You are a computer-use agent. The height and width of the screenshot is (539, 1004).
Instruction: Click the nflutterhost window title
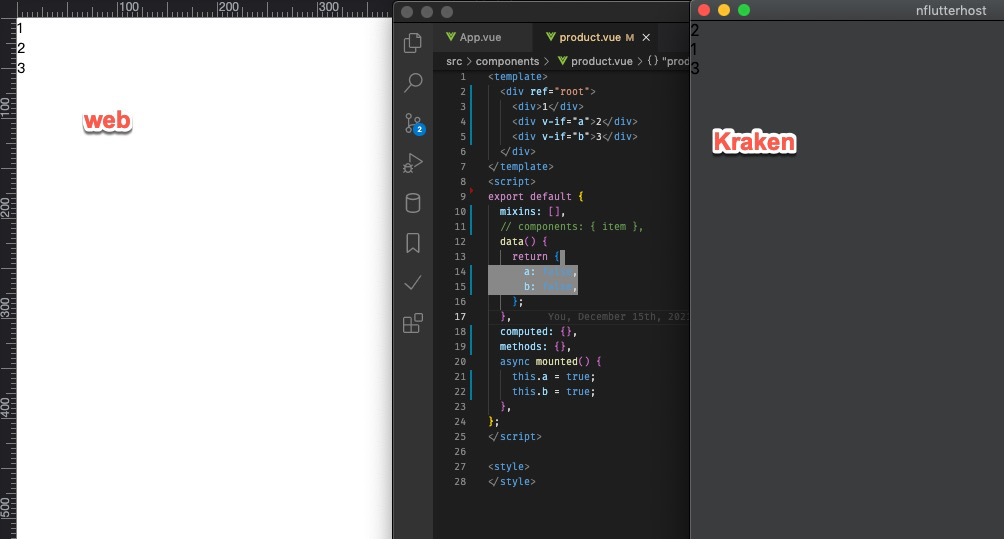tap(951, 10)
